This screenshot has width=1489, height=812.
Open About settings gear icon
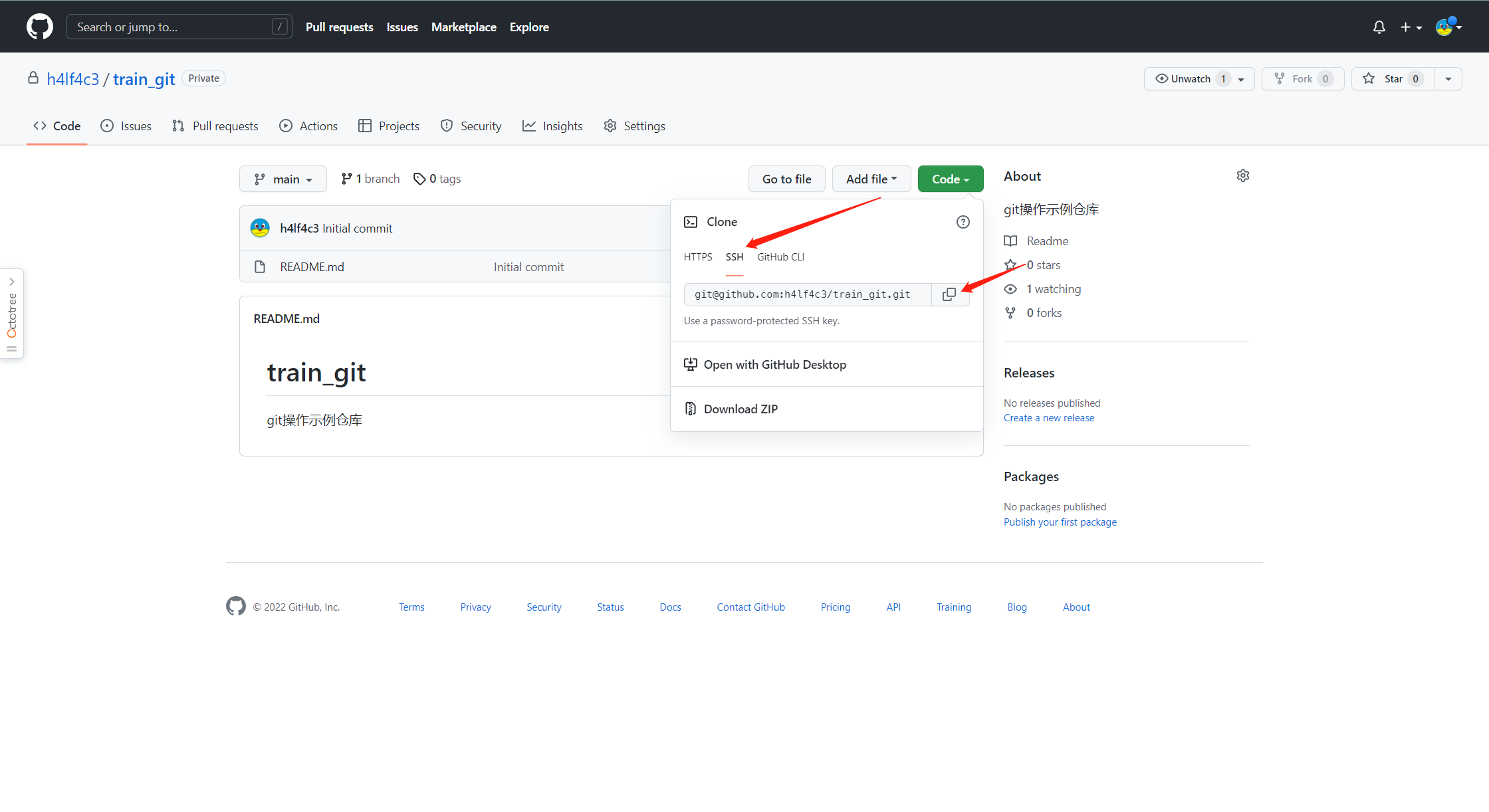pos(1242,175)
